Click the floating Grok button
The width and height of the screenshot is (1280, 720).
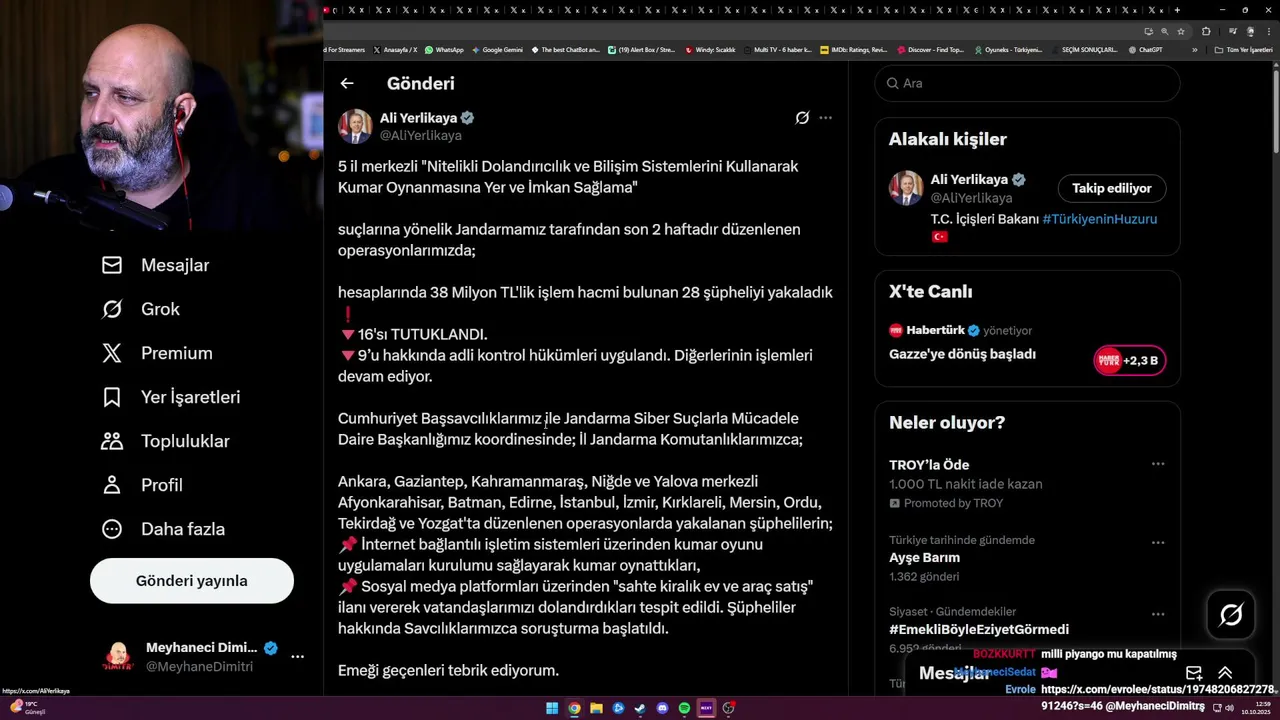point(1231,615)
